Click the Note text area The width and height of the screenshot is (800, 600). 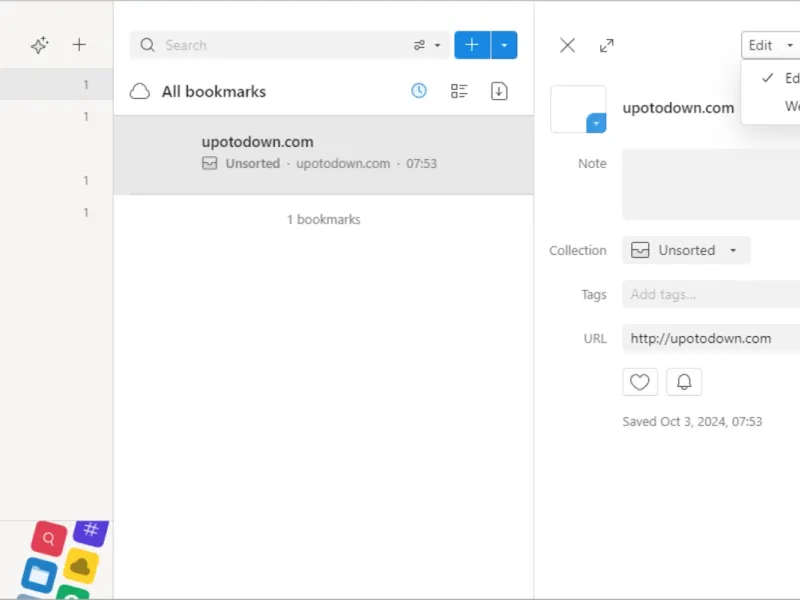point(711,184)
